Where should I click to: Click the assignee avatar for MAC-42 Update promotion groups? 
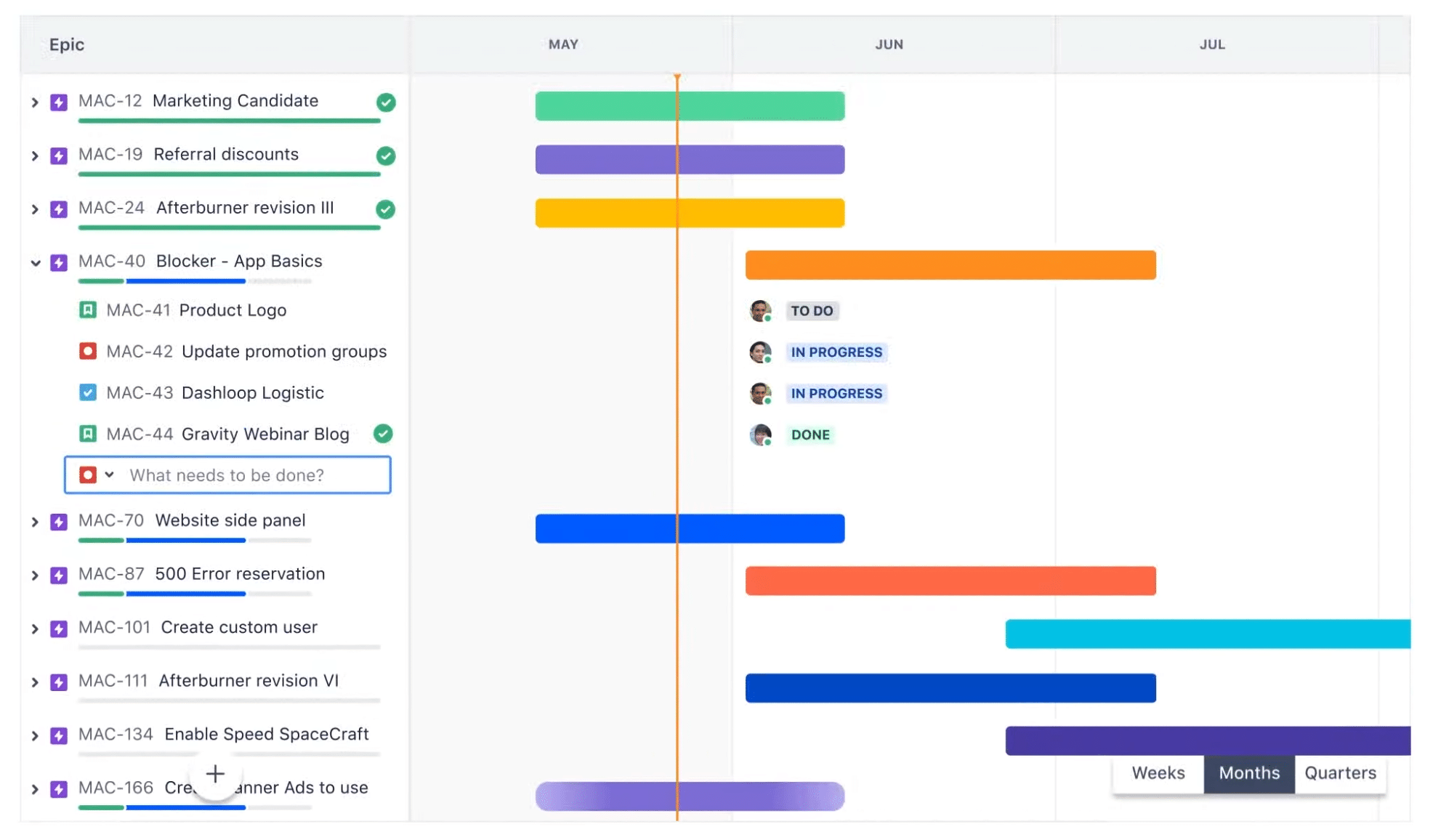[760, 352]
